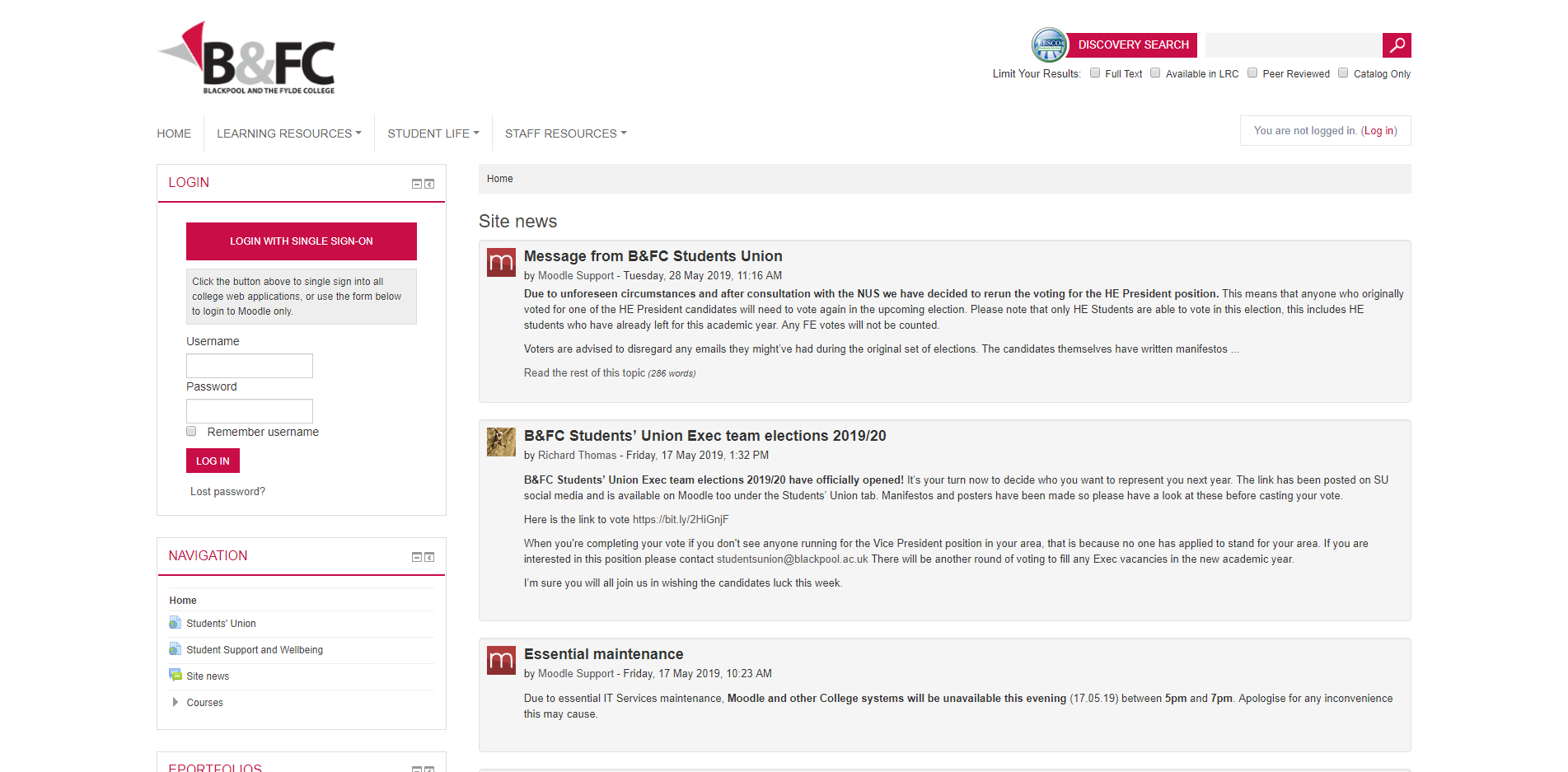This screenshot has height=772, width=1568.
Task: Open the Learning Resources dropdown menu
Action: click(x=289, y=133)
